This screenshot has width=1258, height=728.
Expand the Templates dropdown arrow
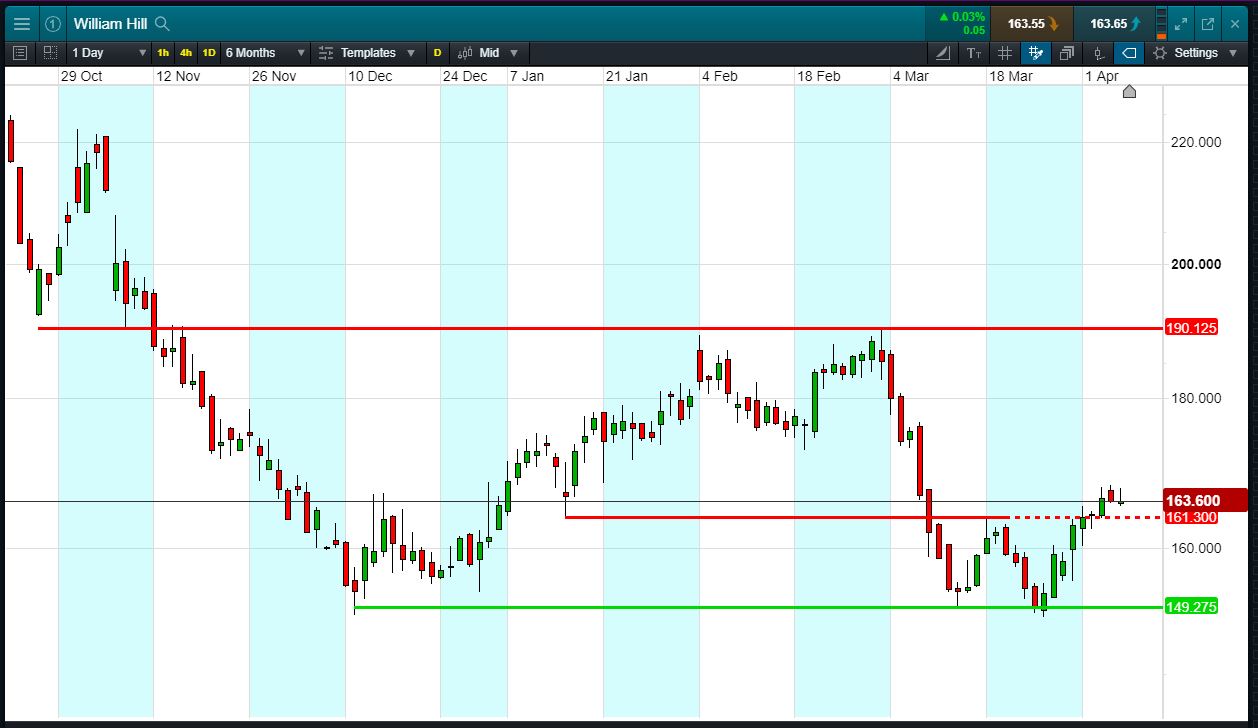point(411,53)
